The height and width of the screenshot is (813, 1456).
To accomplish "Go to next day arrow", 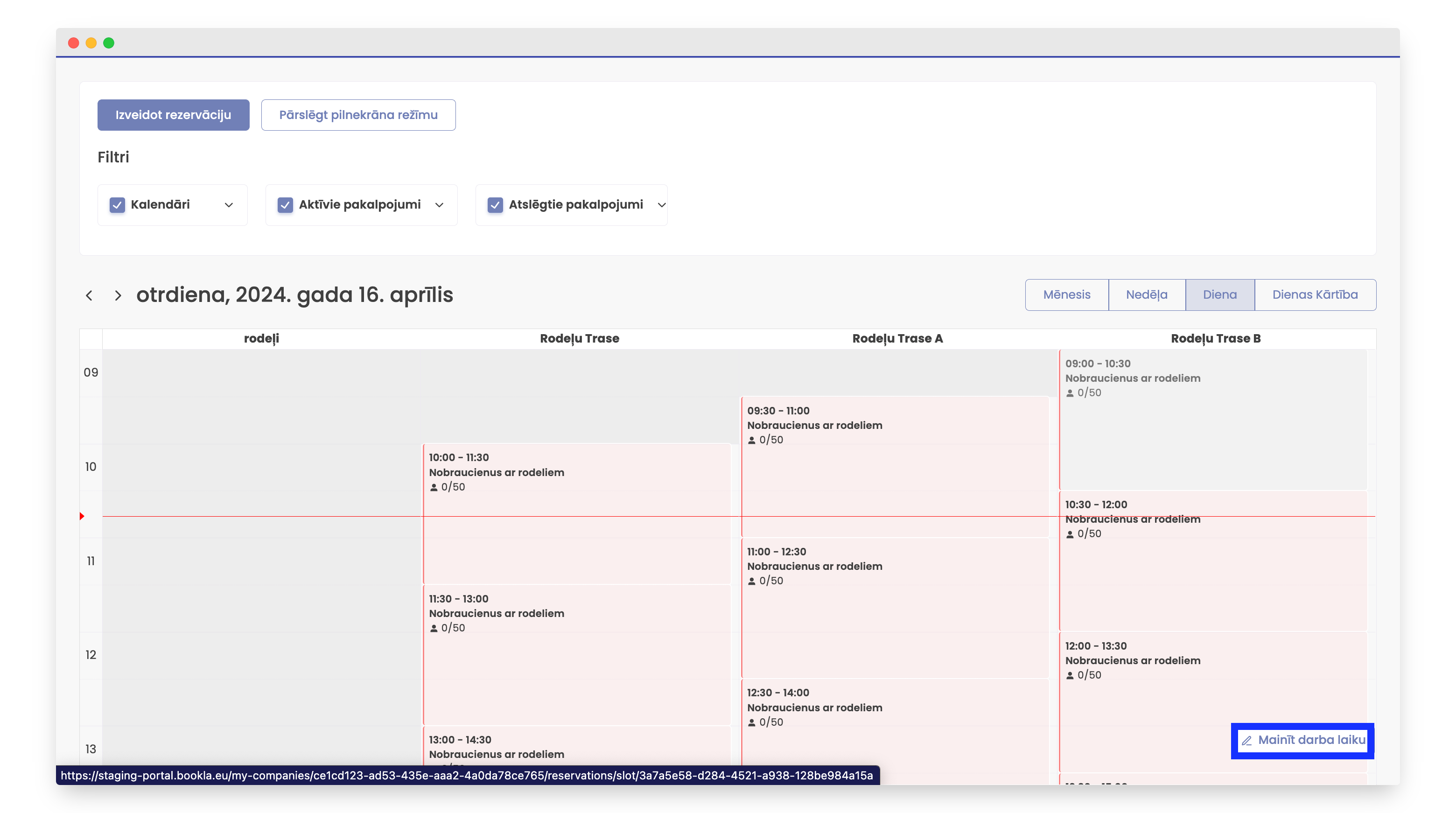I will pos(118,295).
